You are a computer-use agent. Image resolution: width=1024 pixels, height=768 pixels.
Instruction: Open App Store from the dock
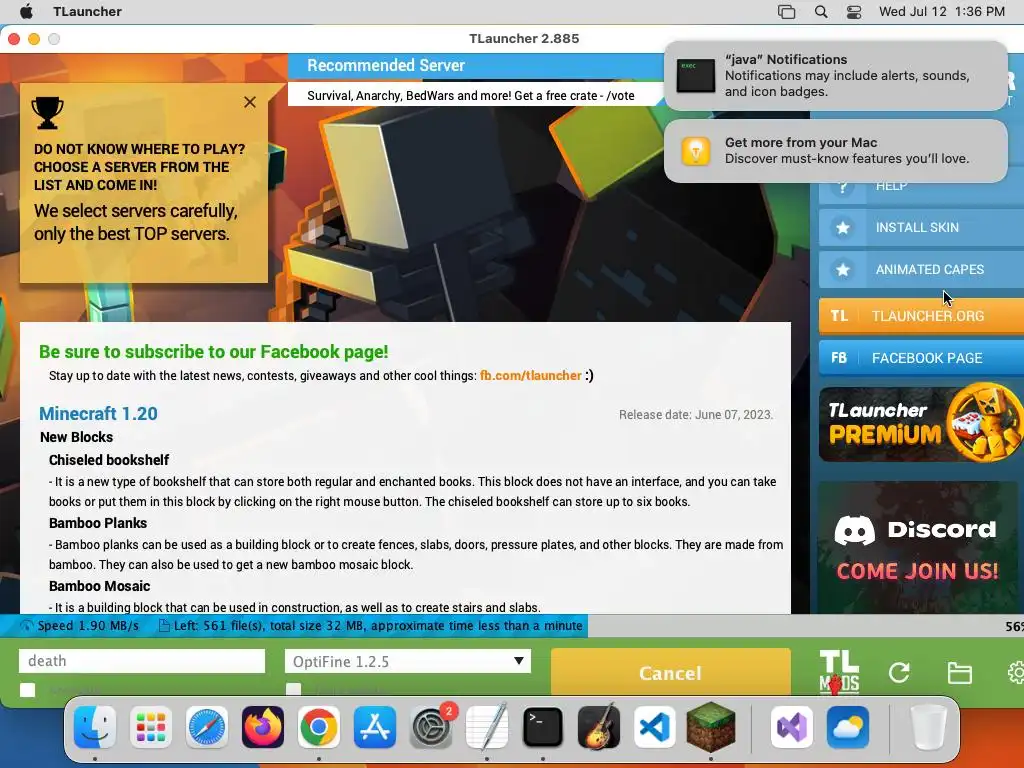pyautogui.click(x=375, y=727)
